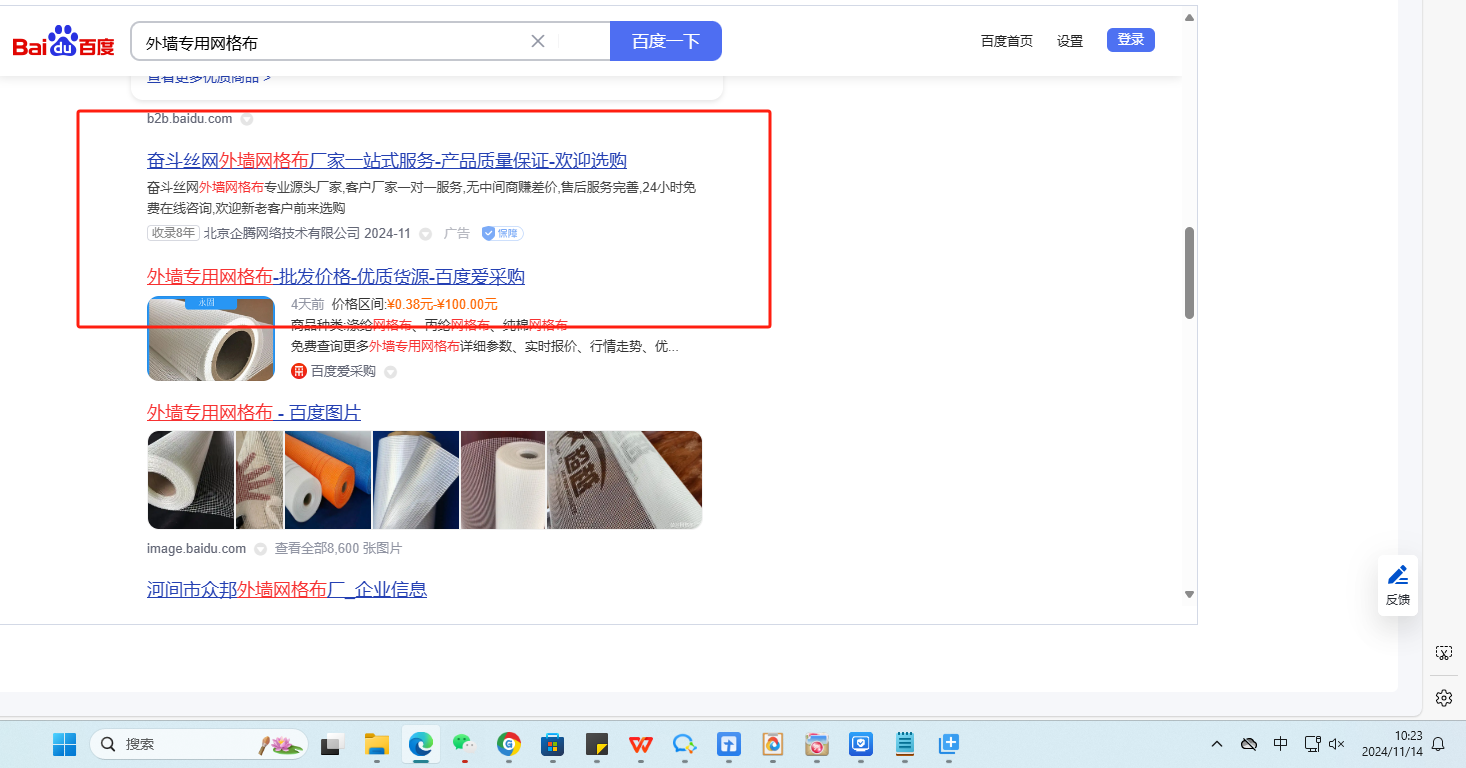The width and height of the screenshot is (1466, 768).
Task: Click 查看全部8,600张图片
Action: click(338, 549)
